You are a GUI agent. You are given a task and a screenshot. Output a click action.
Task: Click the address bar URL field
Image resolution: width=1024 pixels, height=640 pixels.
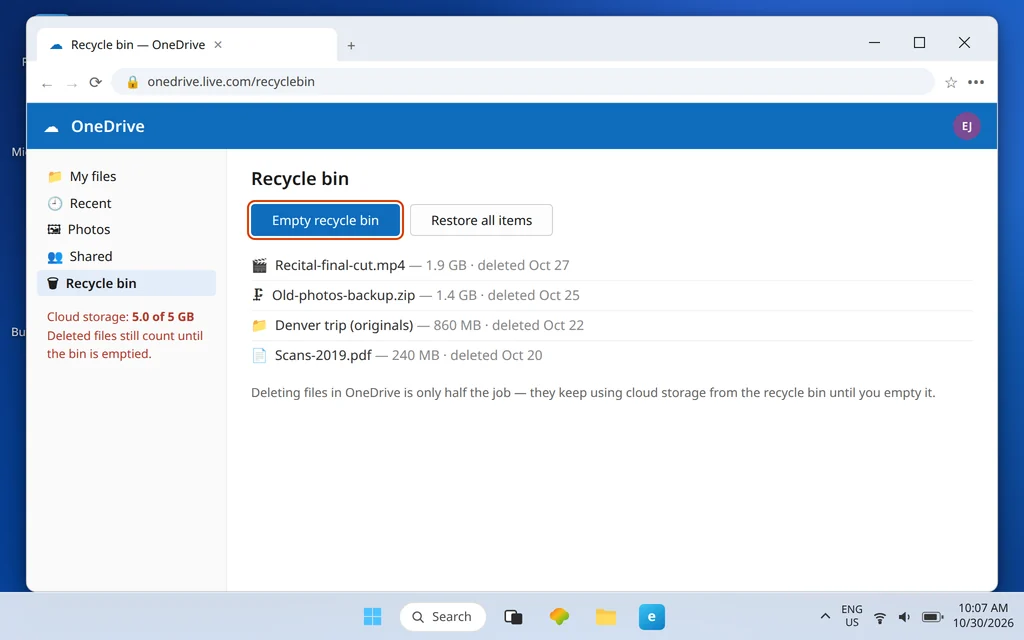point(522,82)
